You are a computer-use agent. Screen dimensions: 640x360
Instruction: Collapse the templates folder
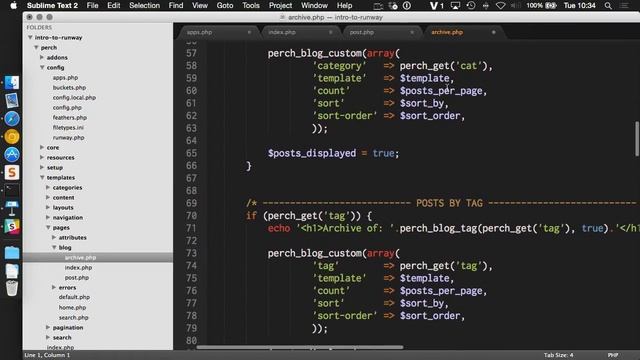[x=42, y=178]
